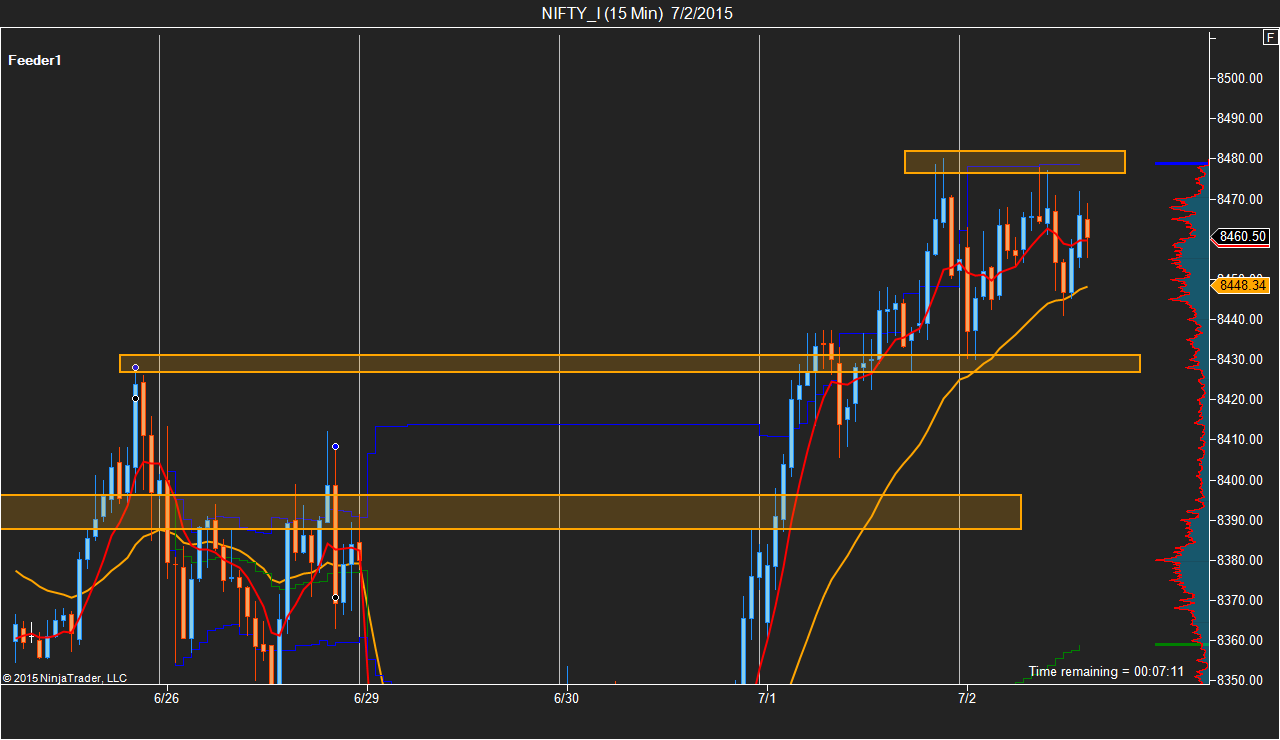The height and width of the screenshot is (740, 1280).
Task: Click the © 2015 NinjaTrader, LLC copyright text
Action: pos(65,677)
